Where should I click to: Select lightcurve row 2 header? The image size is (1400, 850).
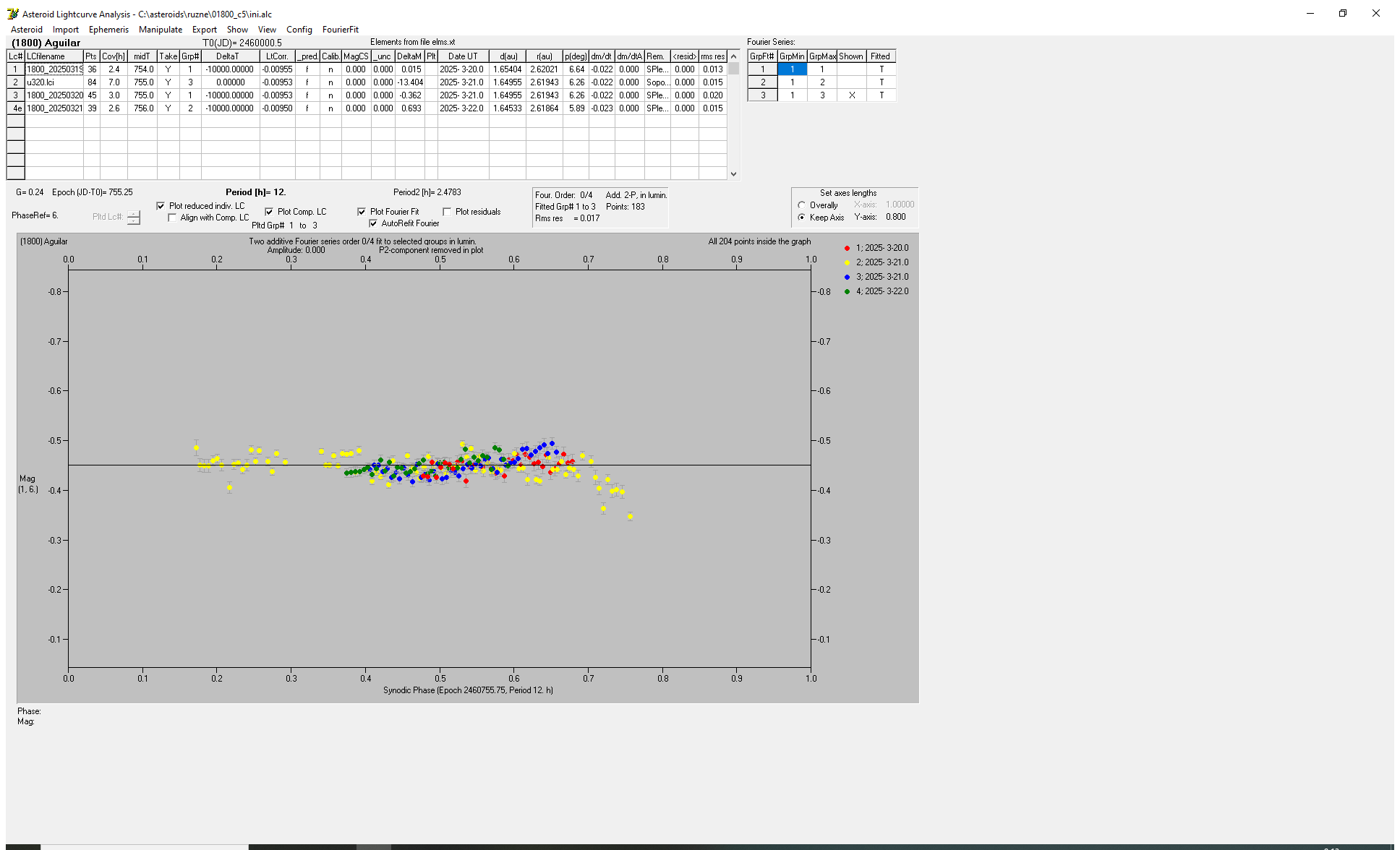coord(16,82)
